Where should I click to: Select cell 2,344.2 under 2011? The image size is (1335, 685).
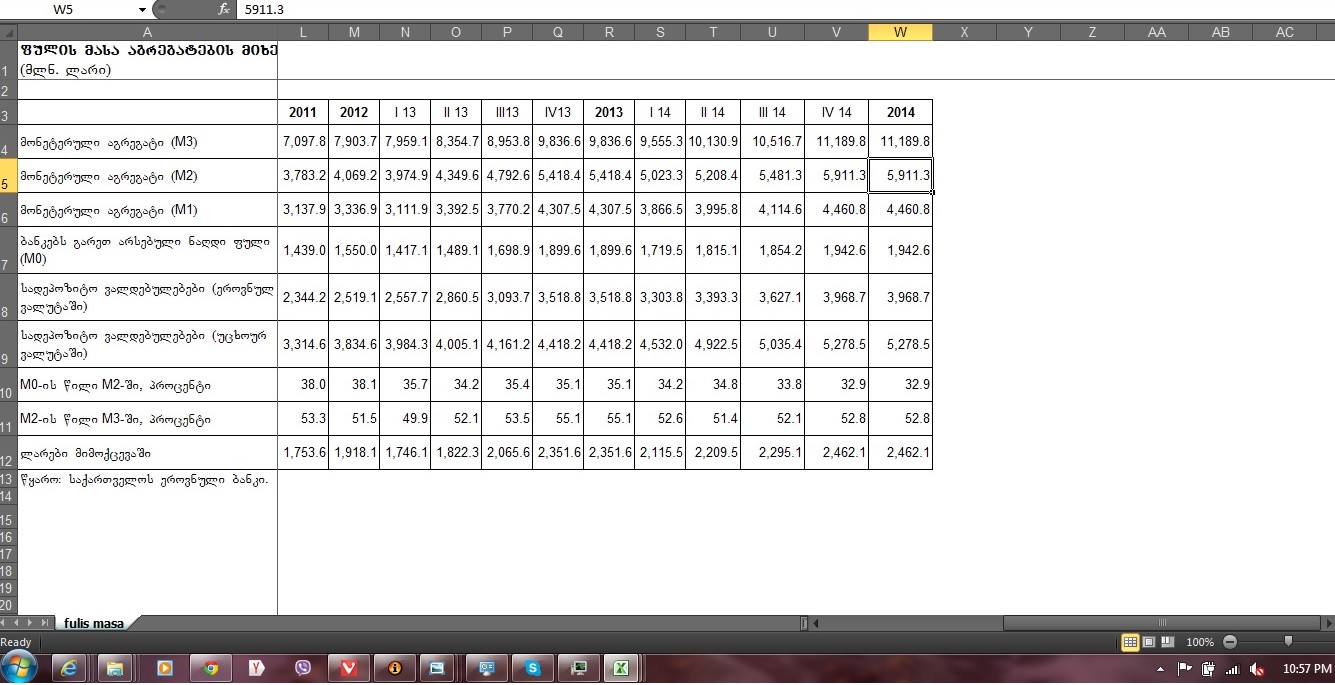tap(303, 297)
